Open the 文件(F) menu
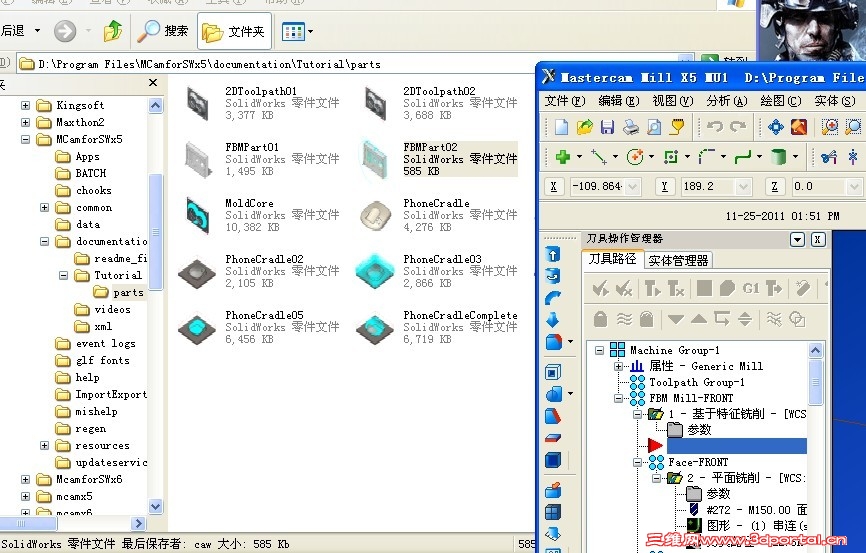866x553 pixels. (564, 101)
